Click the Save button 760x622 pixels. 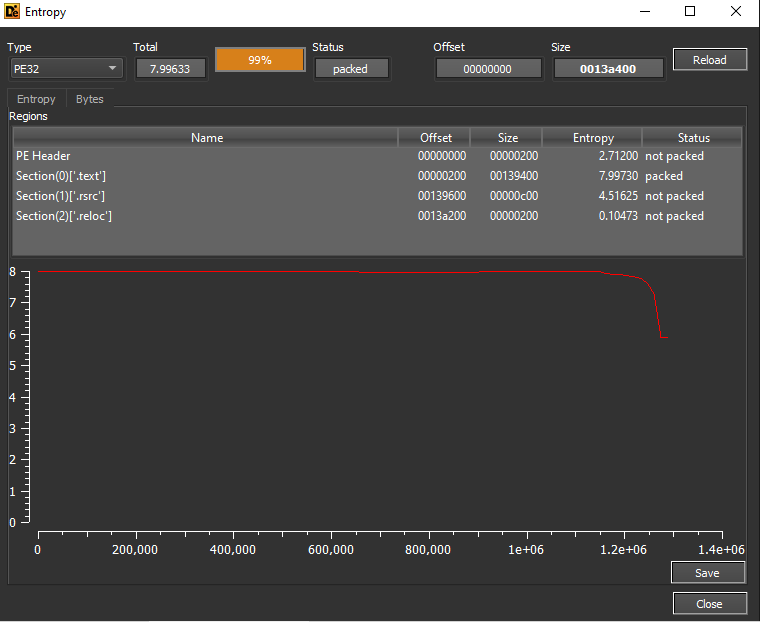click(708, 573)
